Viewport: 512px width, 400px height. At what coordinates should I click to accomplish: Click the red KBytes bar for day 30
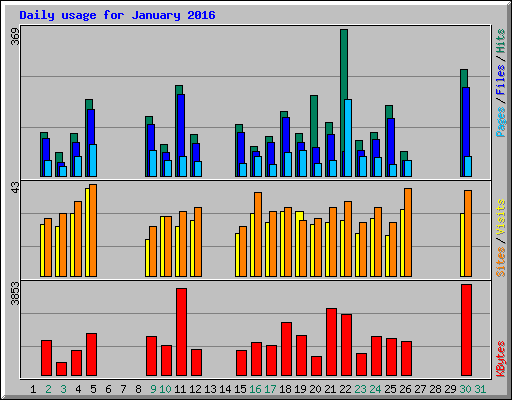pyautogui.click(x=466, y=330)
